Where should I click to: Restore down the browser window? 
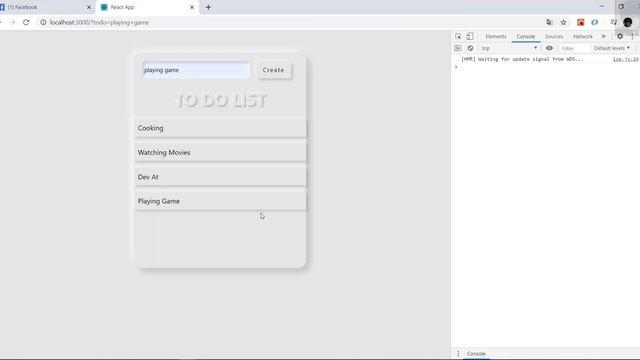[x=621, y=6]
